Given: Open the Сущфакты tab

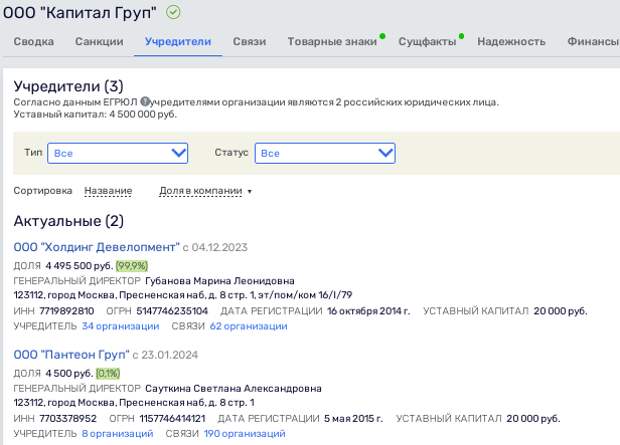Looking at the screenshot, I should [427, 42].
